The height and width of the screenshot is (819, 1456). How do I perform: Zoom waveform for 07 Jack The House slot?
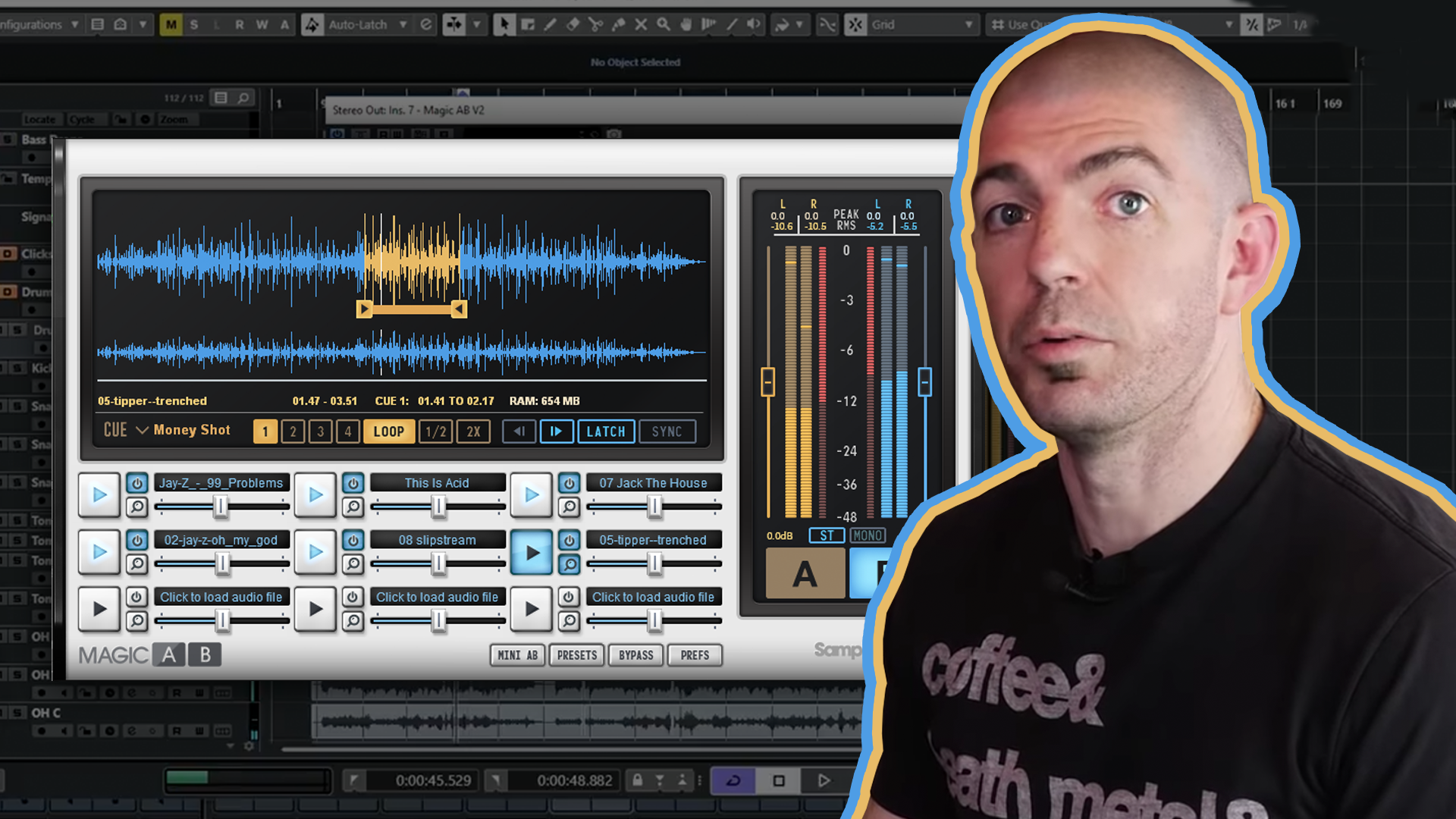[x=569, y=507]
